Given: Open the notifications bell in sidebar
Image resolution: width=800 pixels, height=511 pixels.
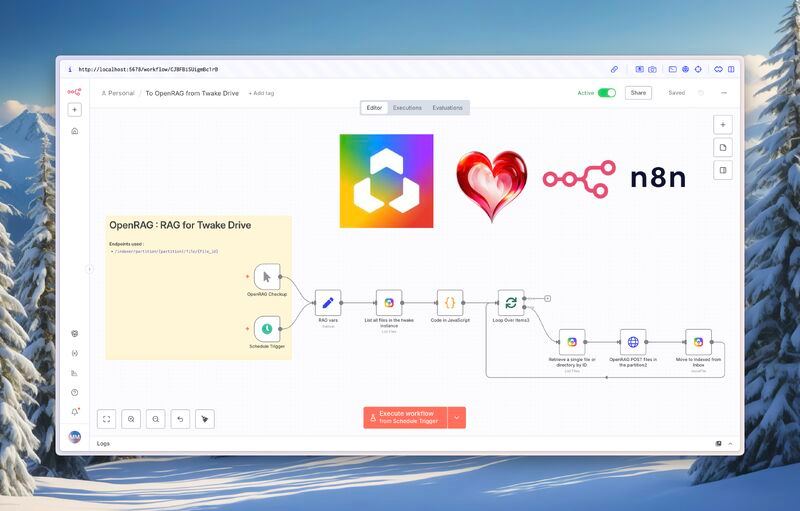Looking at the screenshot, I should pyautogui.click(x=74, y=412).
